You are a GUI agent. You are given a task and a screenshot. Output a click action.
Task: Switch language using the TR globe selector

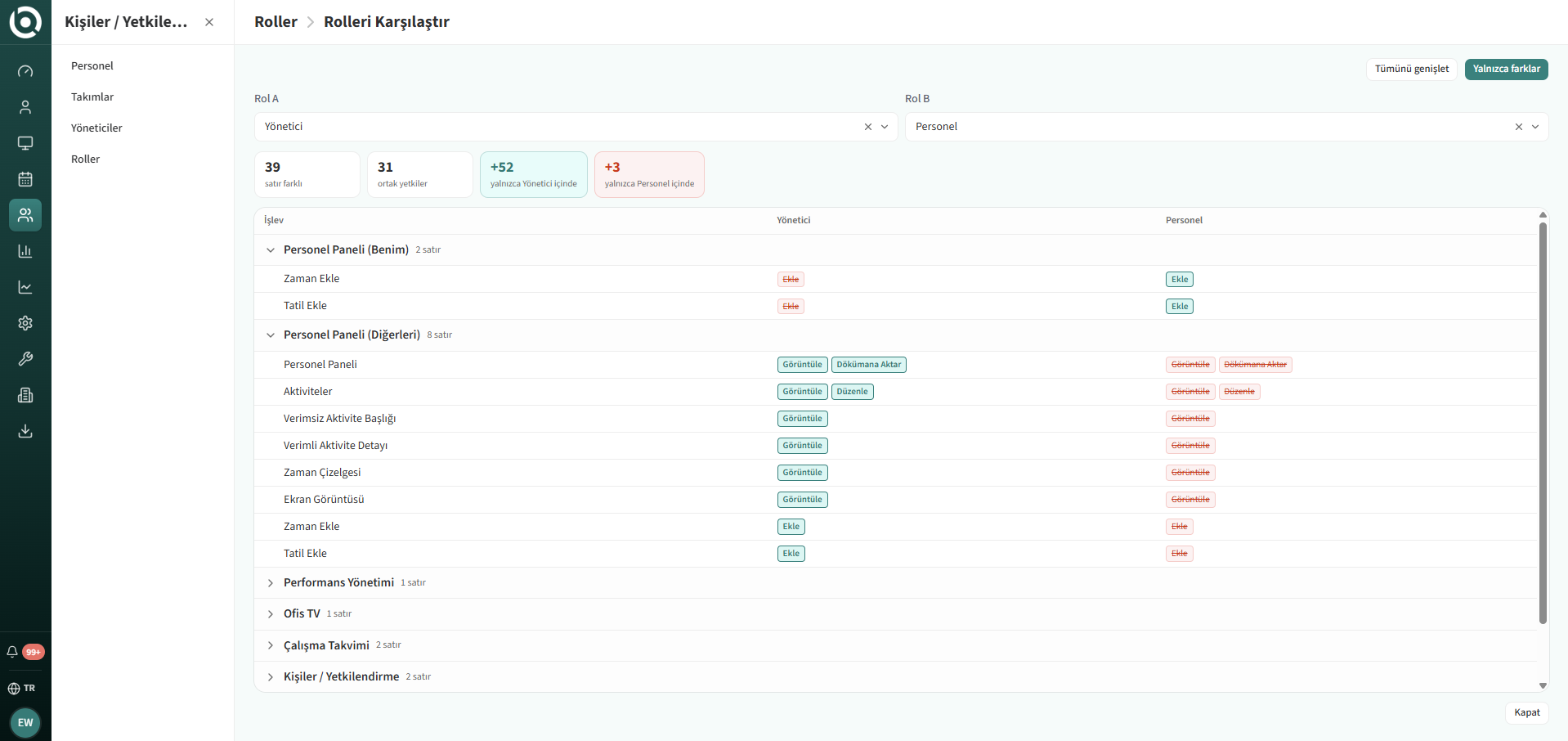tap(22, 688)
